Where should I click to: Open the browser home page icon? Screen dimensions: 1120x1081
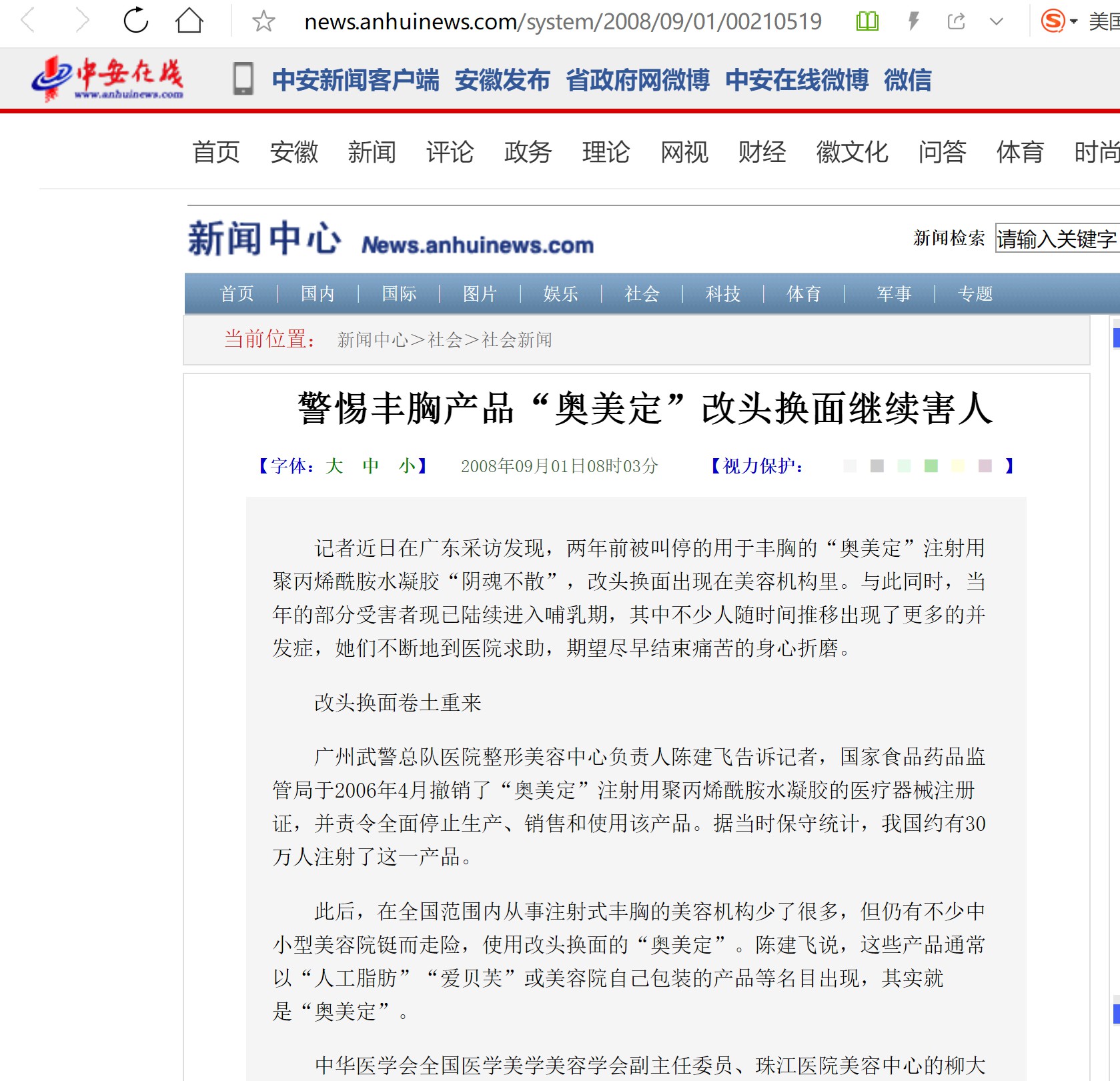pos(189,21)
